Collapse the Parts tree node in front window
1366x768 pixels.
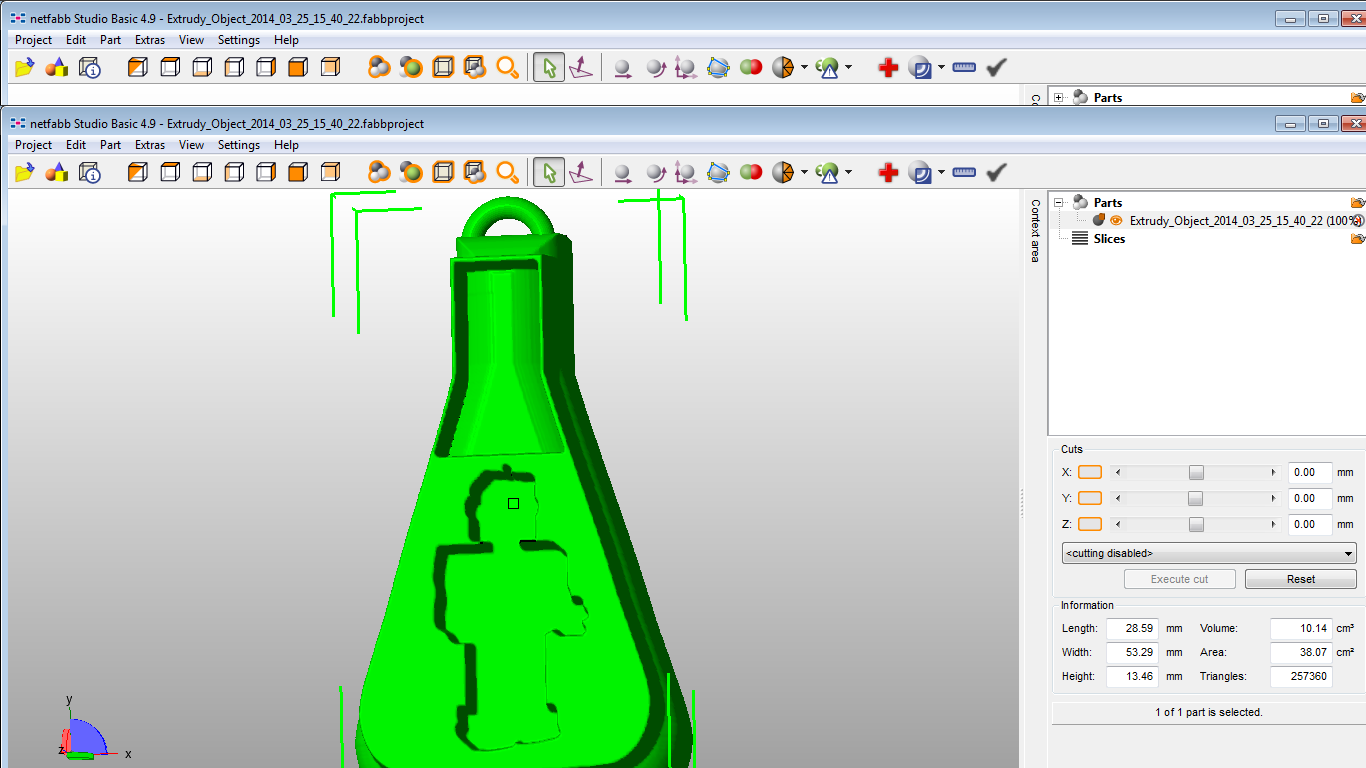click(1059, 202)
